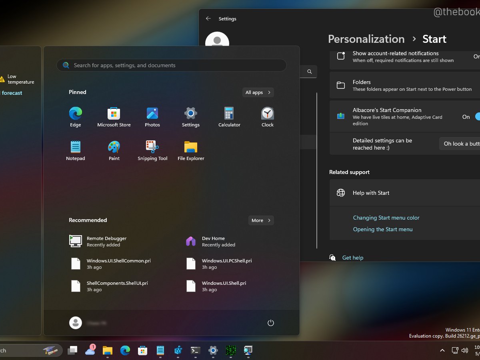This screenshot has width=480, height=360.
Task: Open 'Changing Start menu color' link
Action: 386,218
